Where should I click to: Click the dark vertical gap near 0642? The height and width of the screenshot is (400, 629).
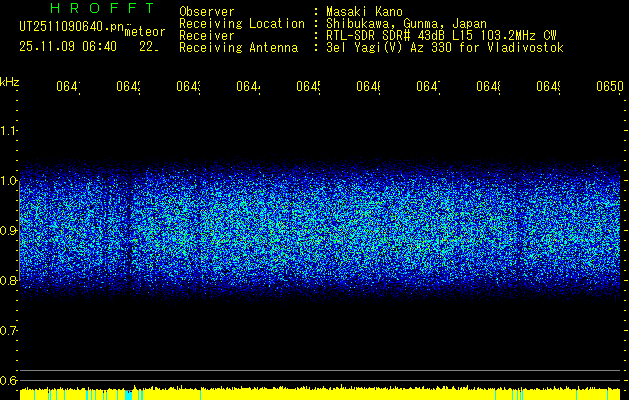[x=128, y=229]
